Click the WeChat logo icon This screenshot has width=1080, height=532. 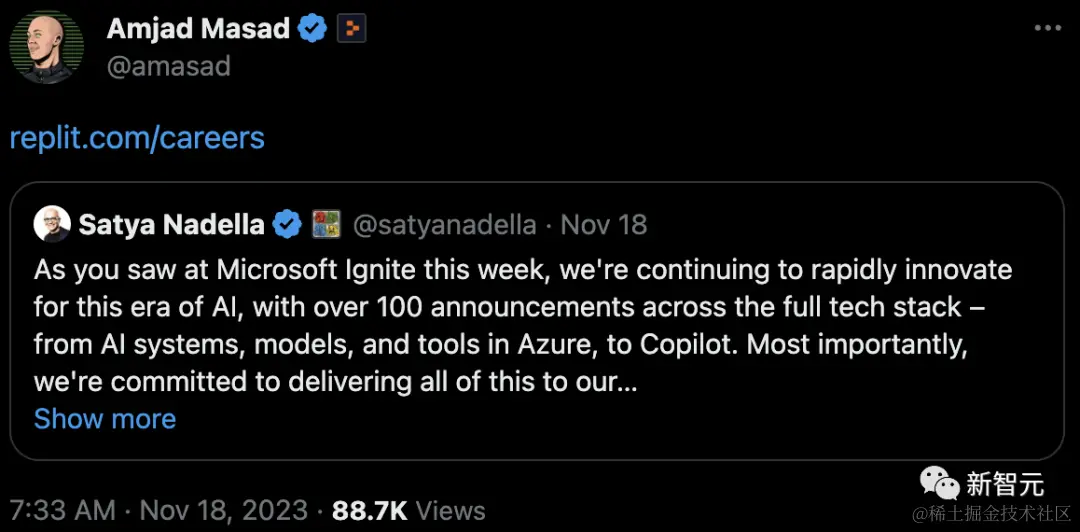(x=940, y=485)
